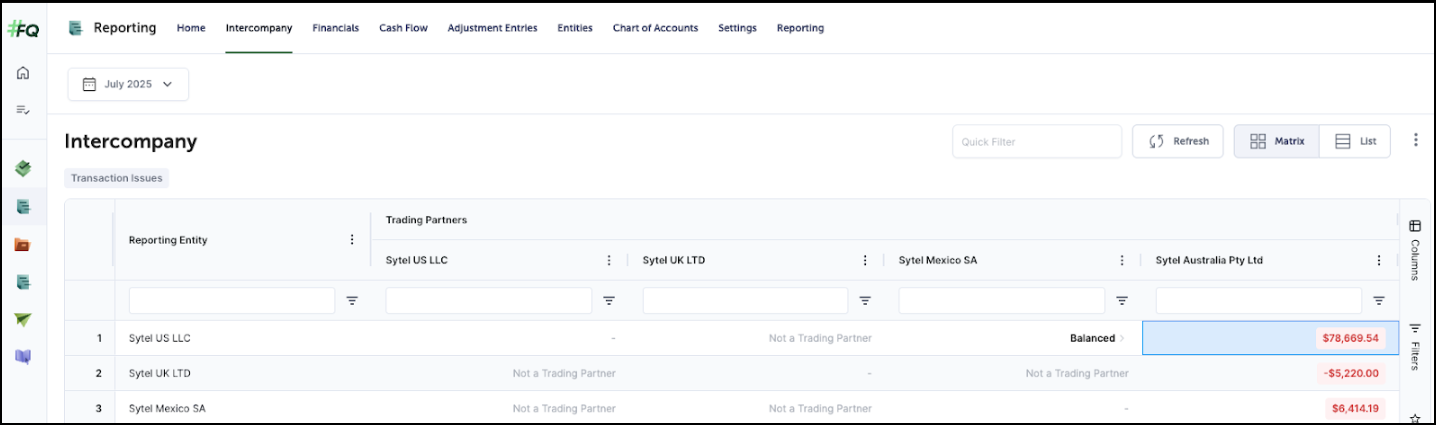The width and height of the screenshot is (1436, 425).
Task: Expand the Columns side panel
Action: [1415, 250]
